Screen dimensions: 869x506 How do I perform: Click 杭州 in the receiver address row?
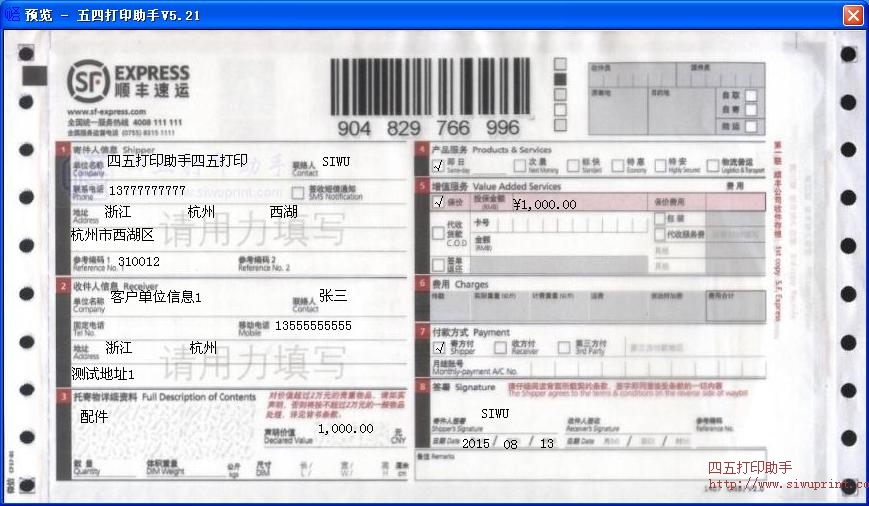click(203, 347)
